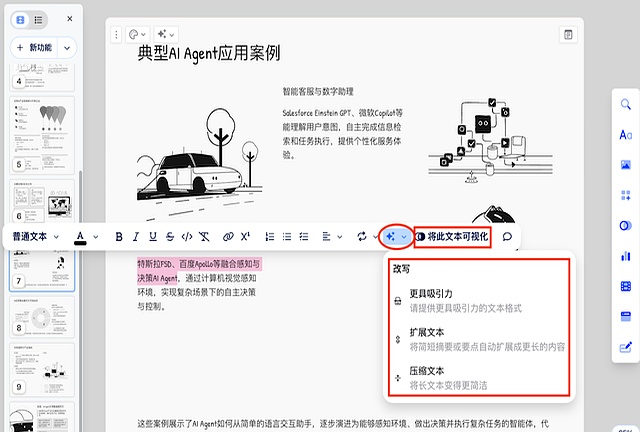640x432 pixels.
Task: Select slide thumbnail 4
Action: tap(42, 78)
